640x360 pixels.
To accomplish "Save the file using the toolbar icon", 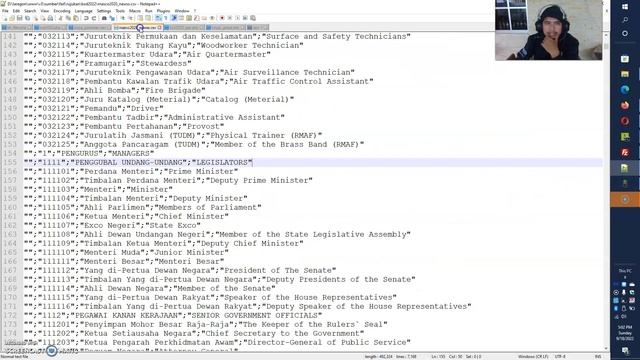I will point(20,18).
